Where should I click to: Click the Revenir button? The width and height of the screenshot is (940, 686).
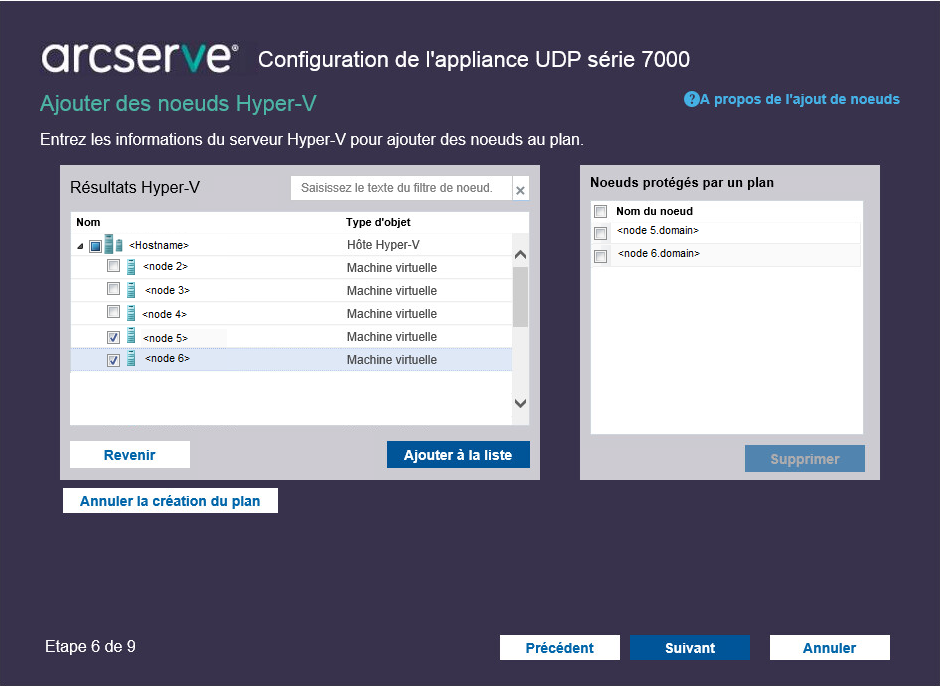(x=130, y=455)
